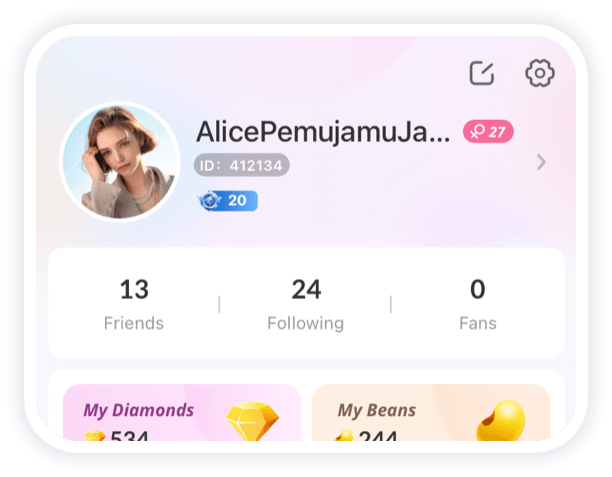The width and height of the screenshot is (612, 477).
Task: Open the My Diamonds card
Action: [182, 413]
